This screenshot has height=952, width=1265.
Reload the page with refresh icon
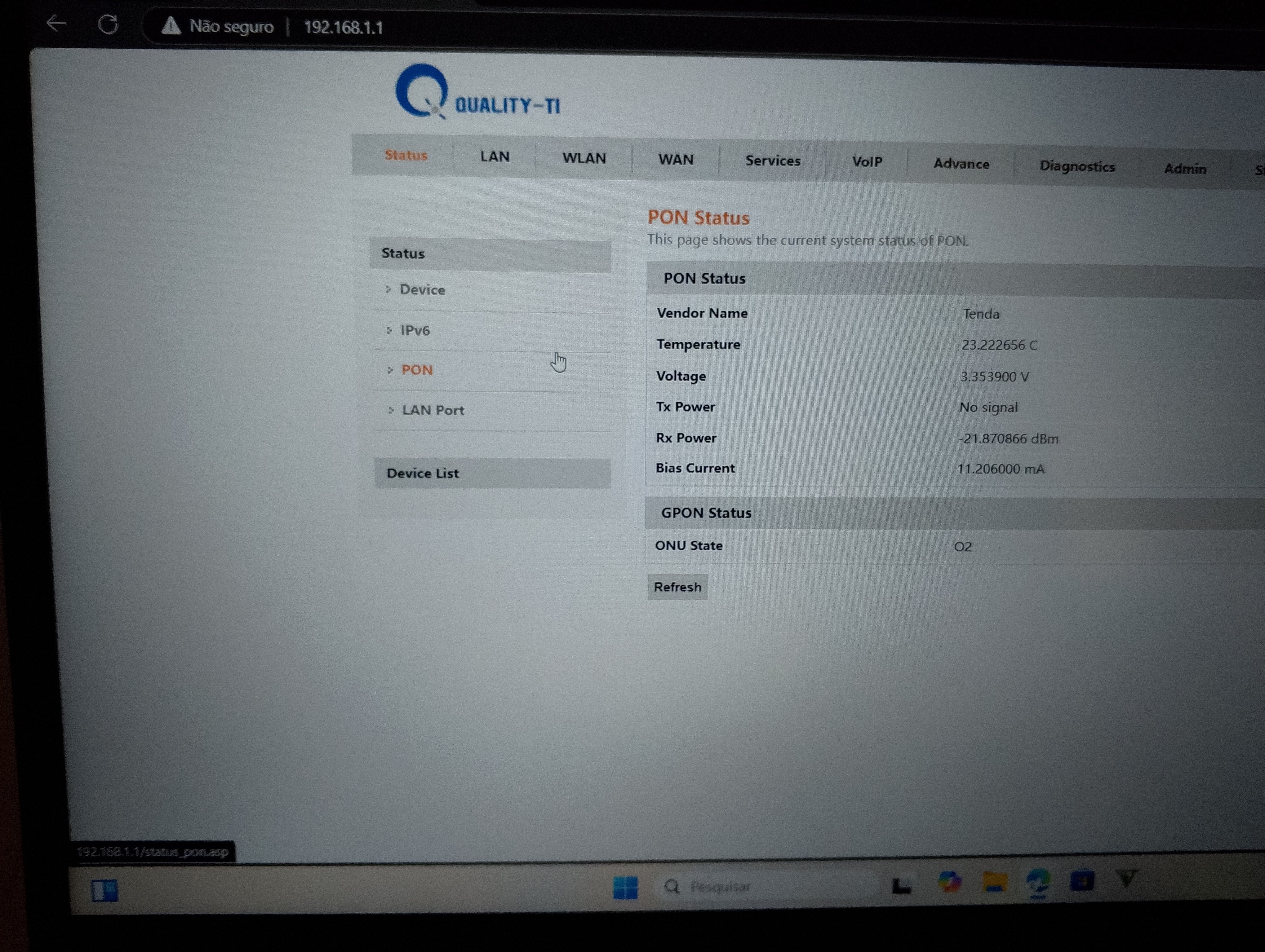click(108, 24)
